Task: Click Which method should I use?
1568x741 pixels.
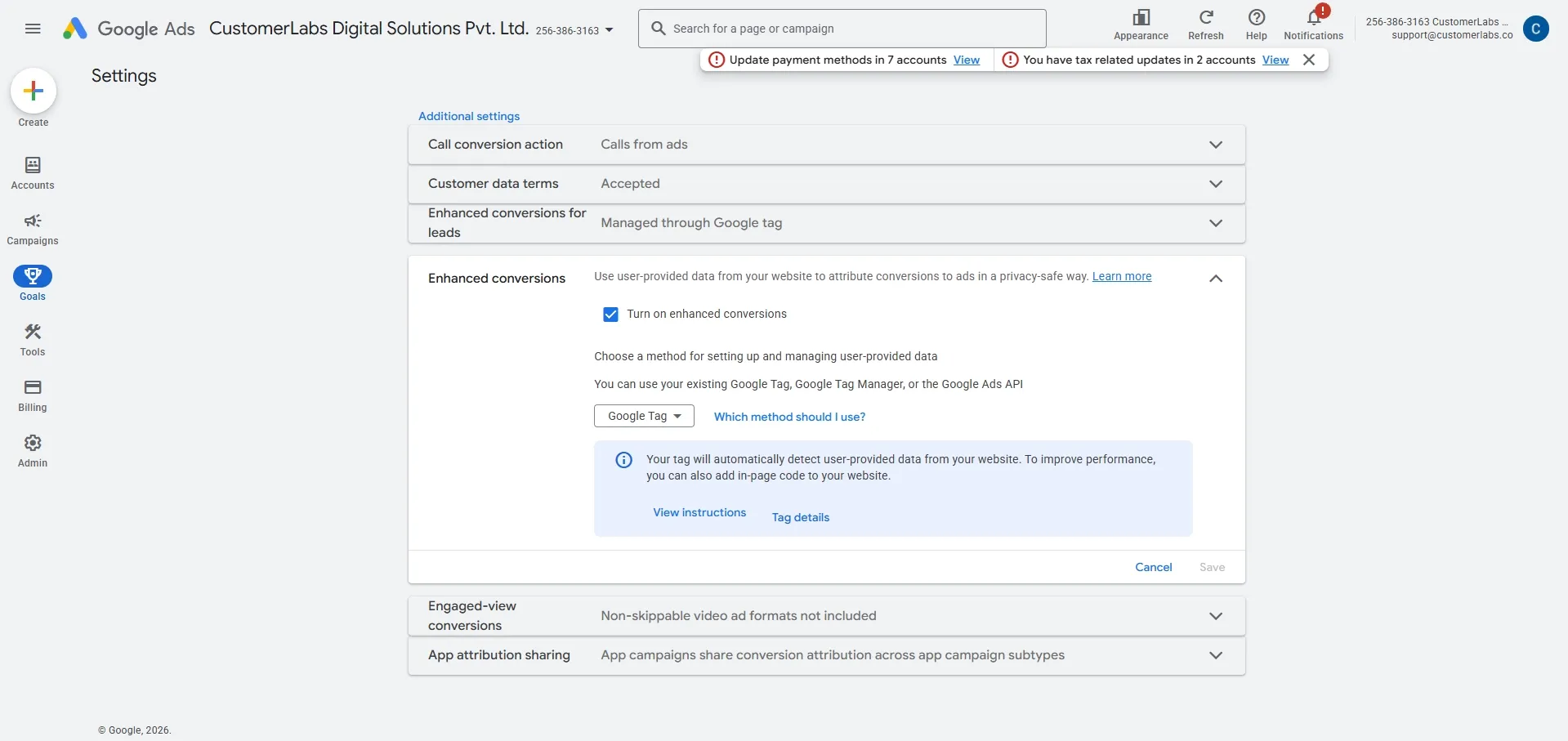Action: point(789,417)
